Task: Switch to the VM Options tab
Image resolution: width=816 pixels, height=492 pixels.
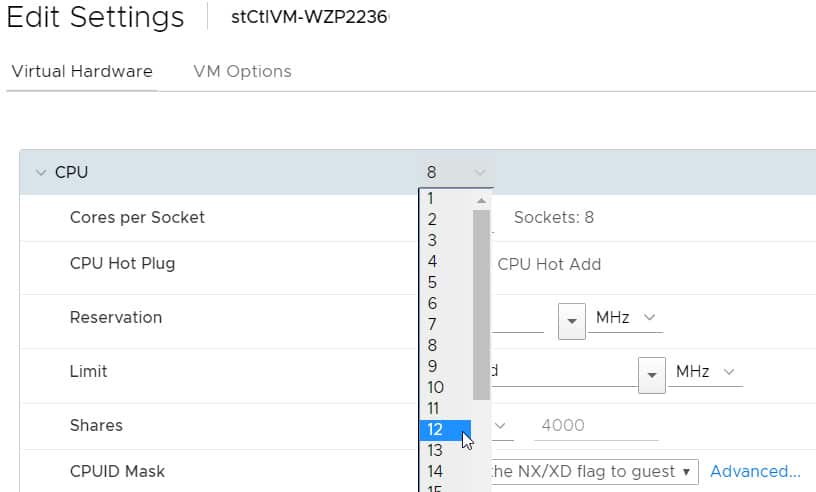Action: click(242, 71)
